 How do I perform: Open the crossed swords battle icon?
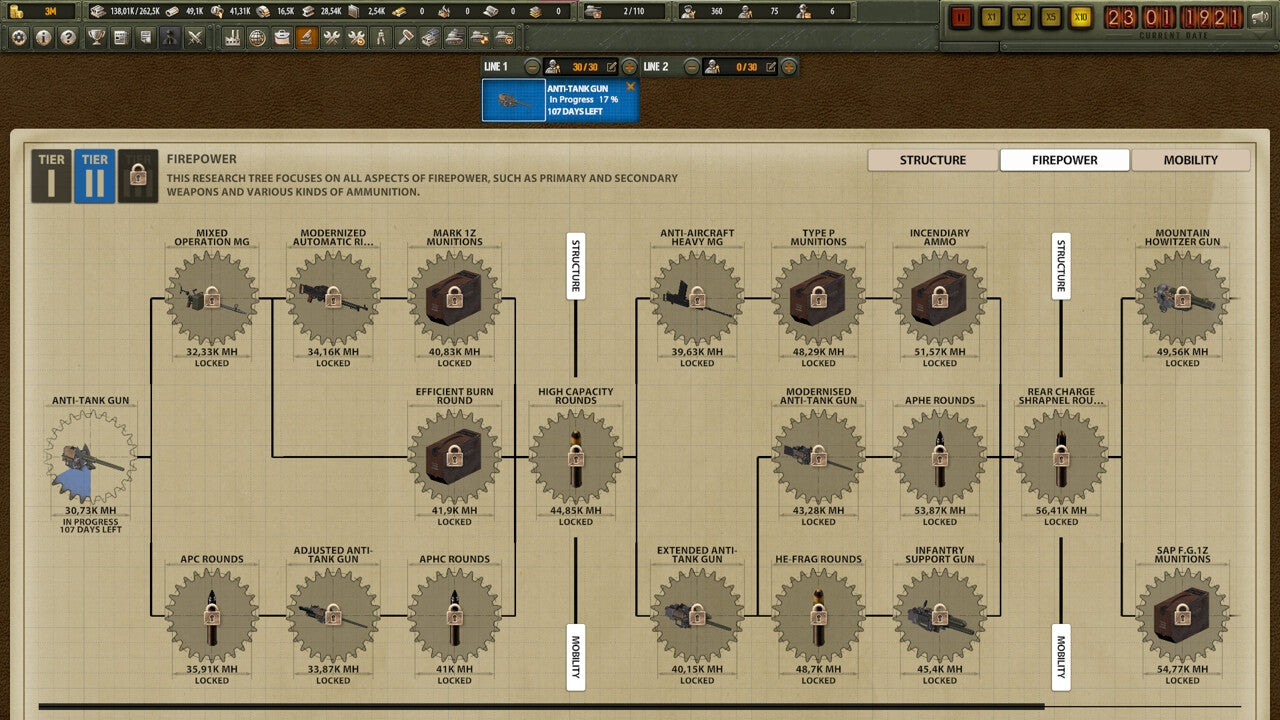[x=195, y=39]
